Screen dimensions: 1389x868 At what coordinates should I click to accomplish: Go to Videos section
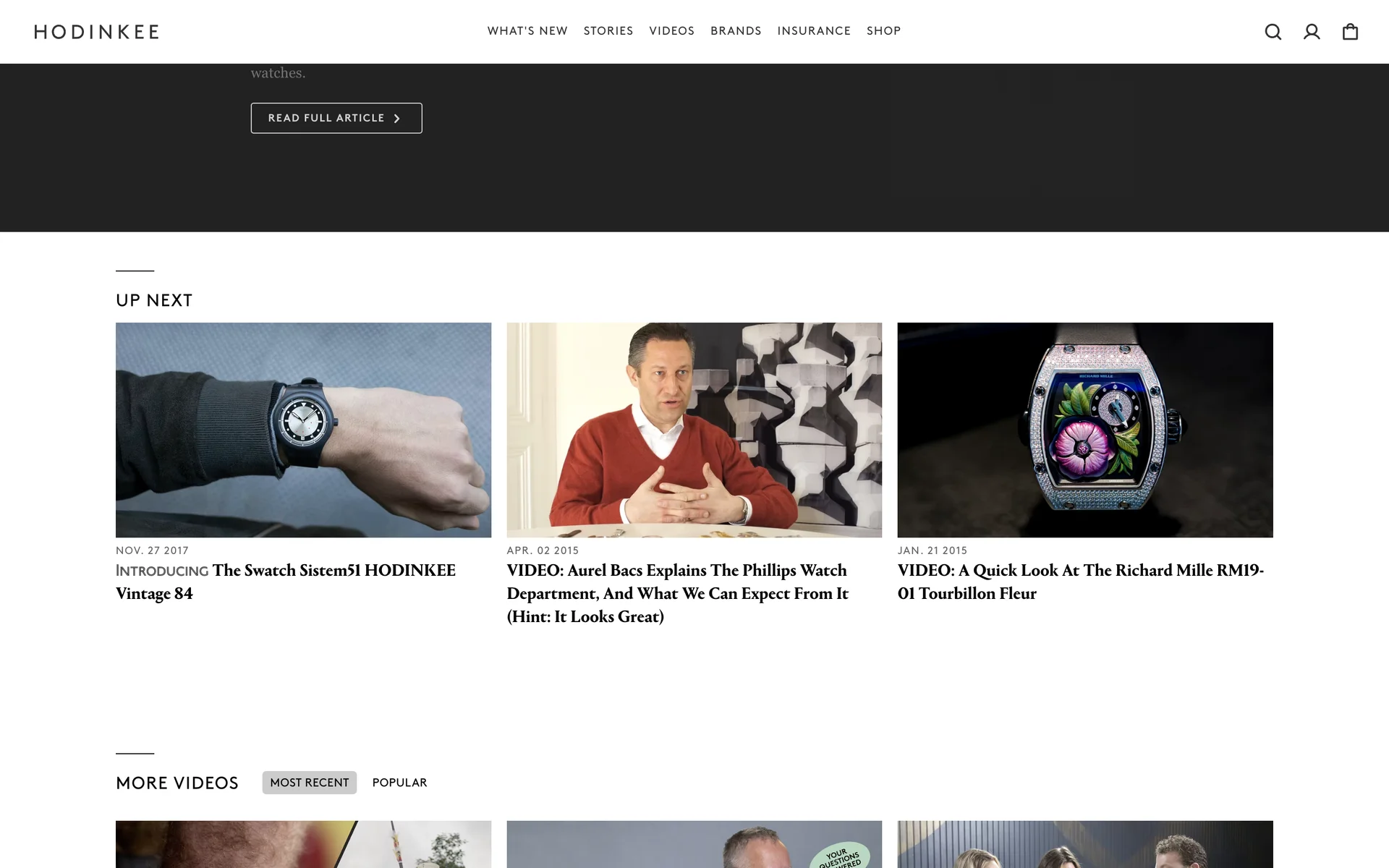tap(671, 31)
